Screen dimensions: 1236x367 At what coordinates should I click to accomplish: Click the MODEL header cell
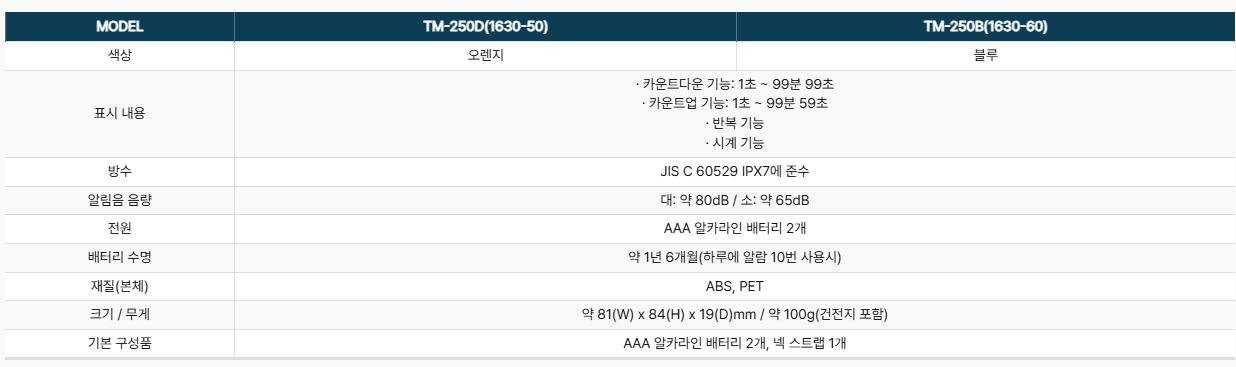point(119,27)
